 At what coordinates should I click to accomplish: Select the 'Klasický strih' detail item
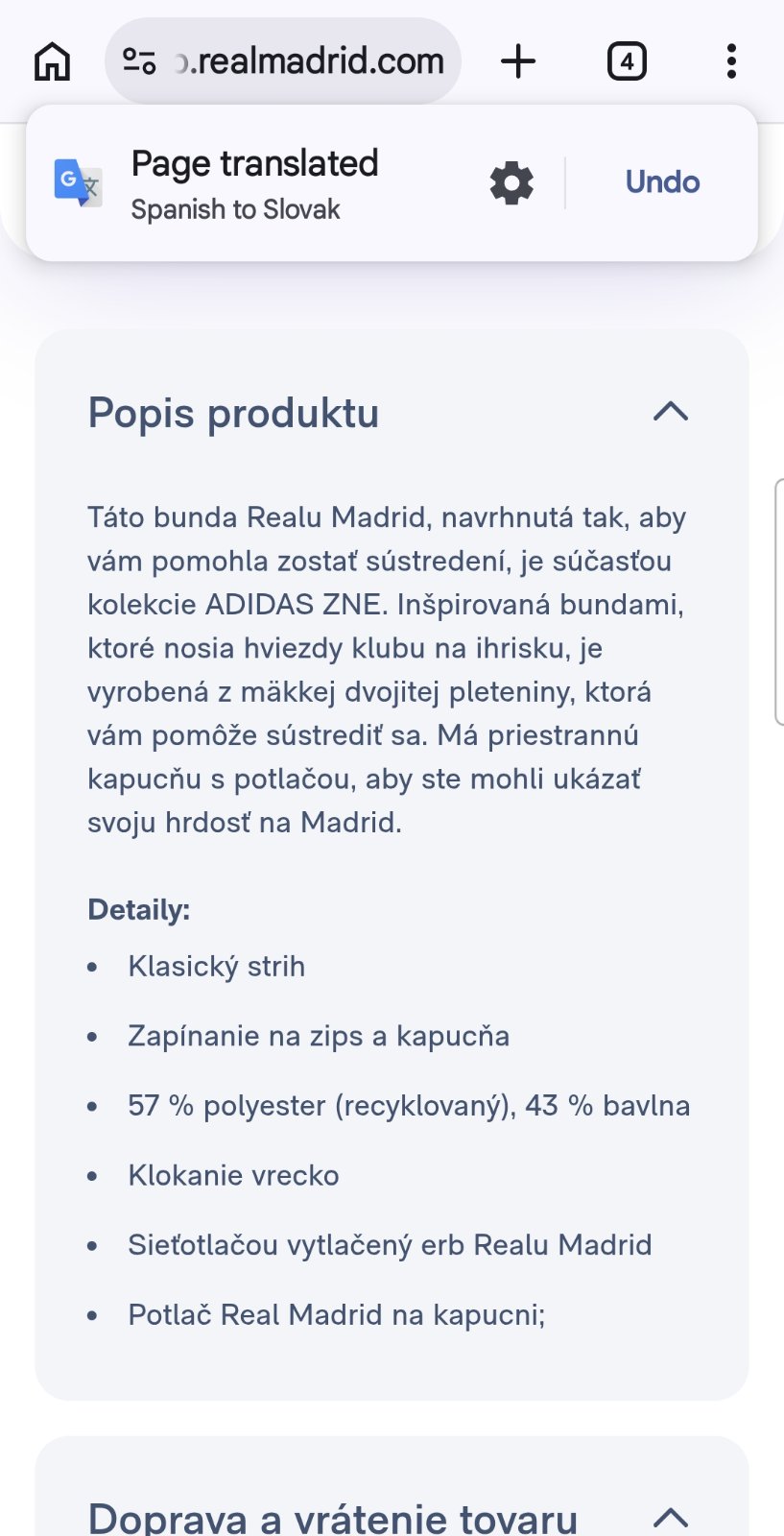217,966
